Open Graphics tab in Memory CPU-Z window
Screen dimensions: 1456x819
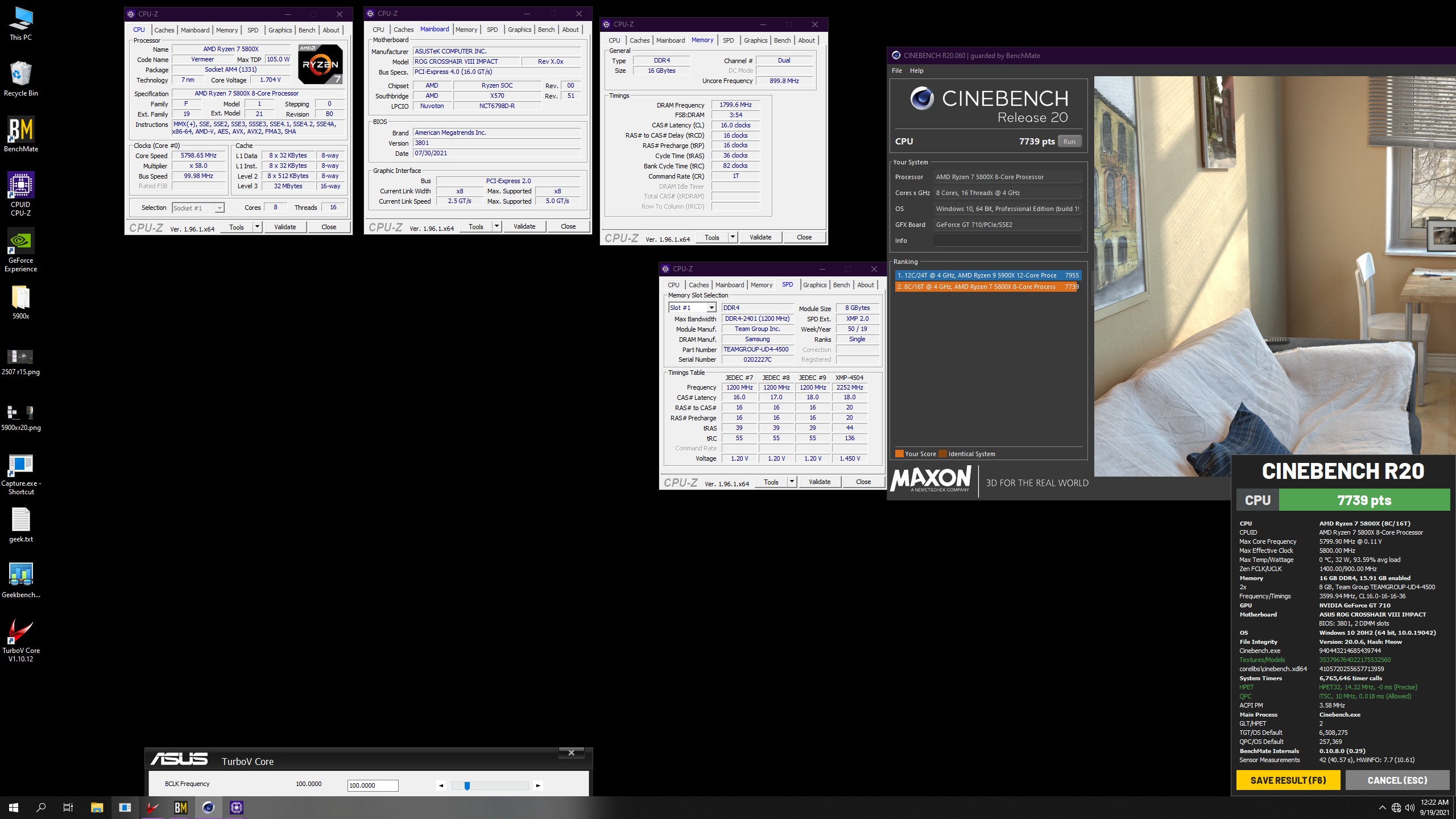[x=755, y=40]
